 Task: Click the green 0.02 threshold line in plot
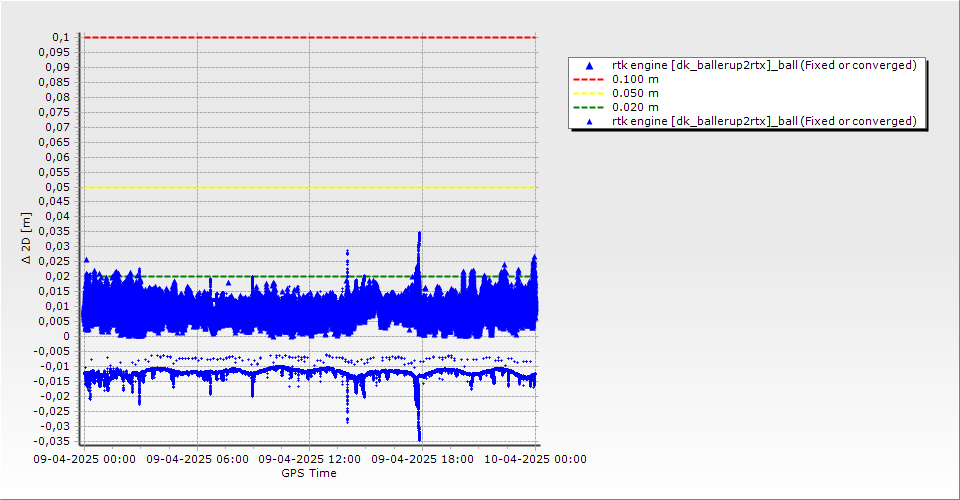click(310, 277)
